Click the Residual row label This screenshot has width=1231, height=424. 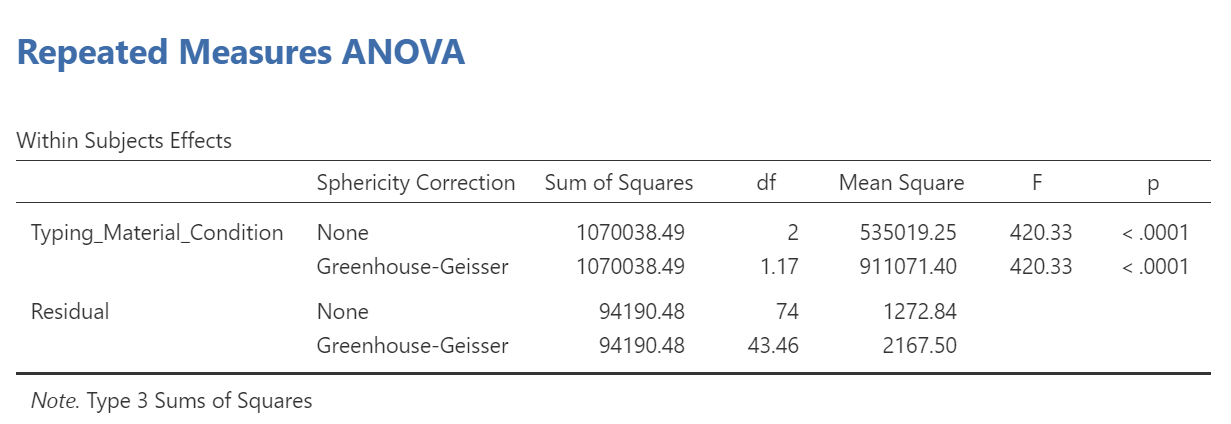(70, 311)
